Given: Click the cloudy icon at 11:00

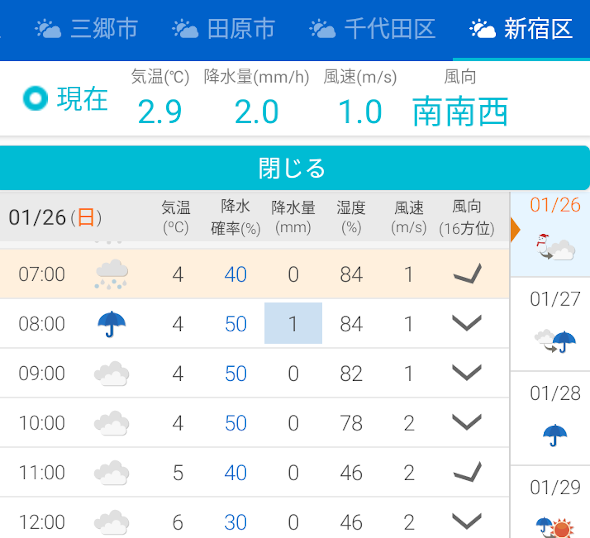Looking at the screenshot, I should (111, 473).
